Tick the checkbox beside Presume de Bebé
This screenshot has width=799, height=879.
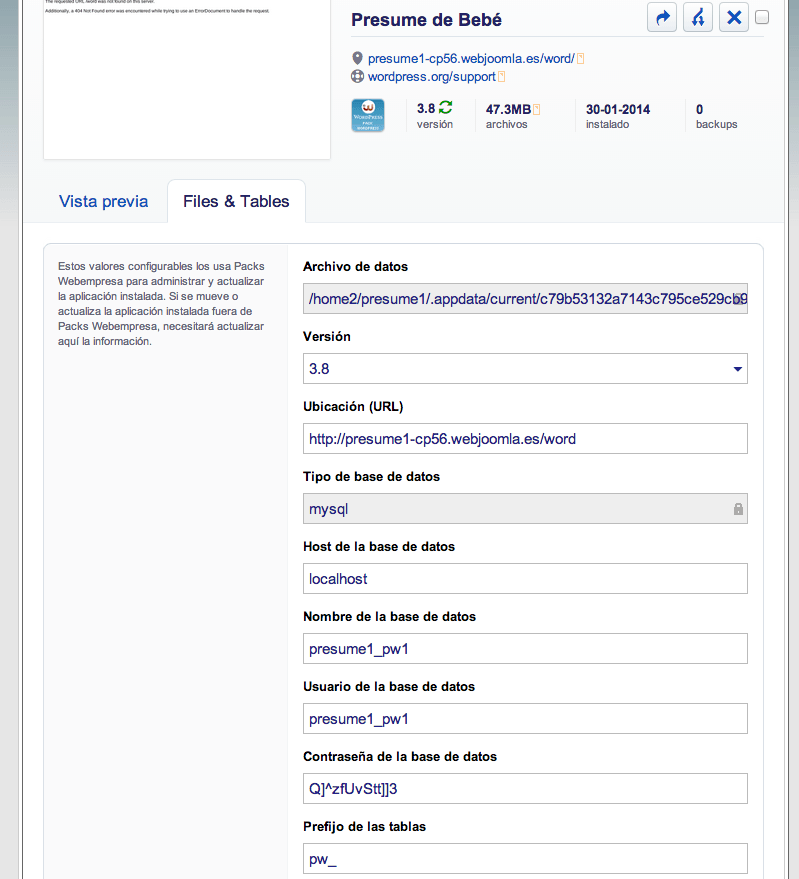(x=762, y=17)
